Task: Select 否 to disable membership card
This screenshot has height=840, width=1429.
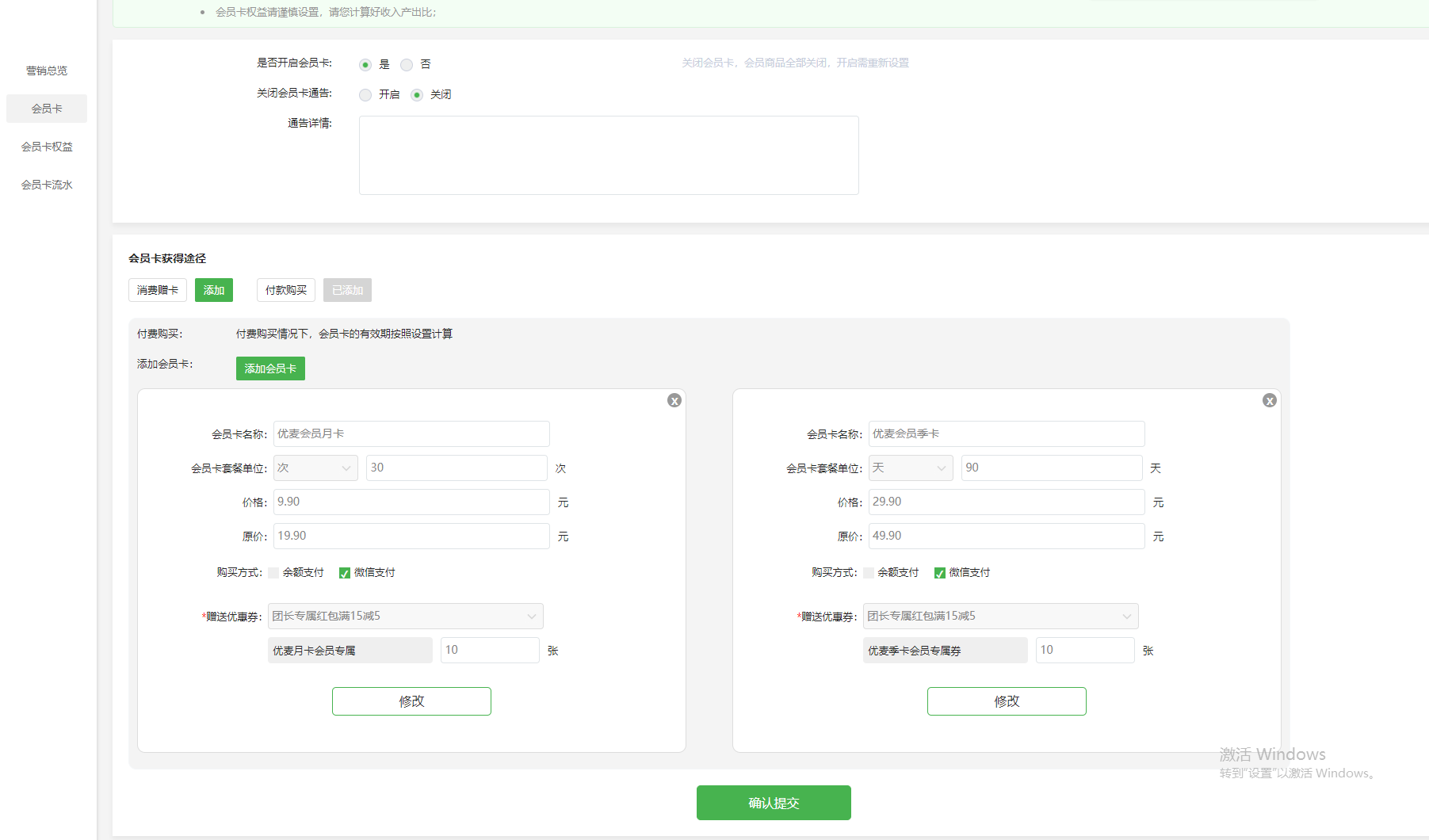Action: tap(407, 65)
